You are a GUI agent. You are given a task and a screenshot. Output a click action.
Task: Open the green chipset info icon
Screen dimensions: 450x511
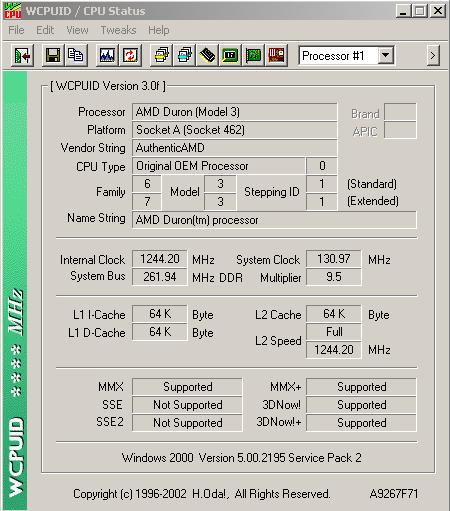pos(231,55)
